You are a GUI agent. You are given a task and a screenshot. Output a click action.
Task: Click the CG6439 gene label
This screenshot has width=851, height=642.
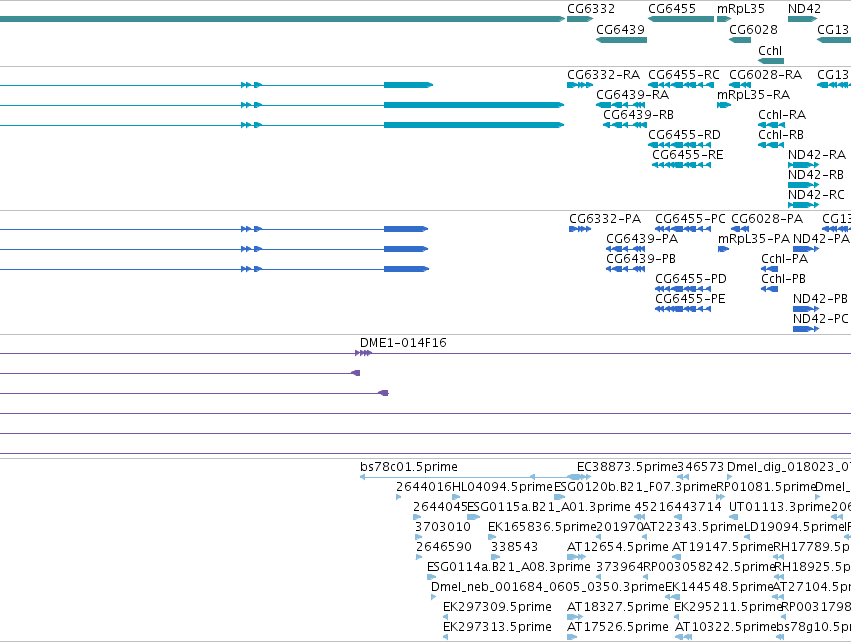(620, 29)
